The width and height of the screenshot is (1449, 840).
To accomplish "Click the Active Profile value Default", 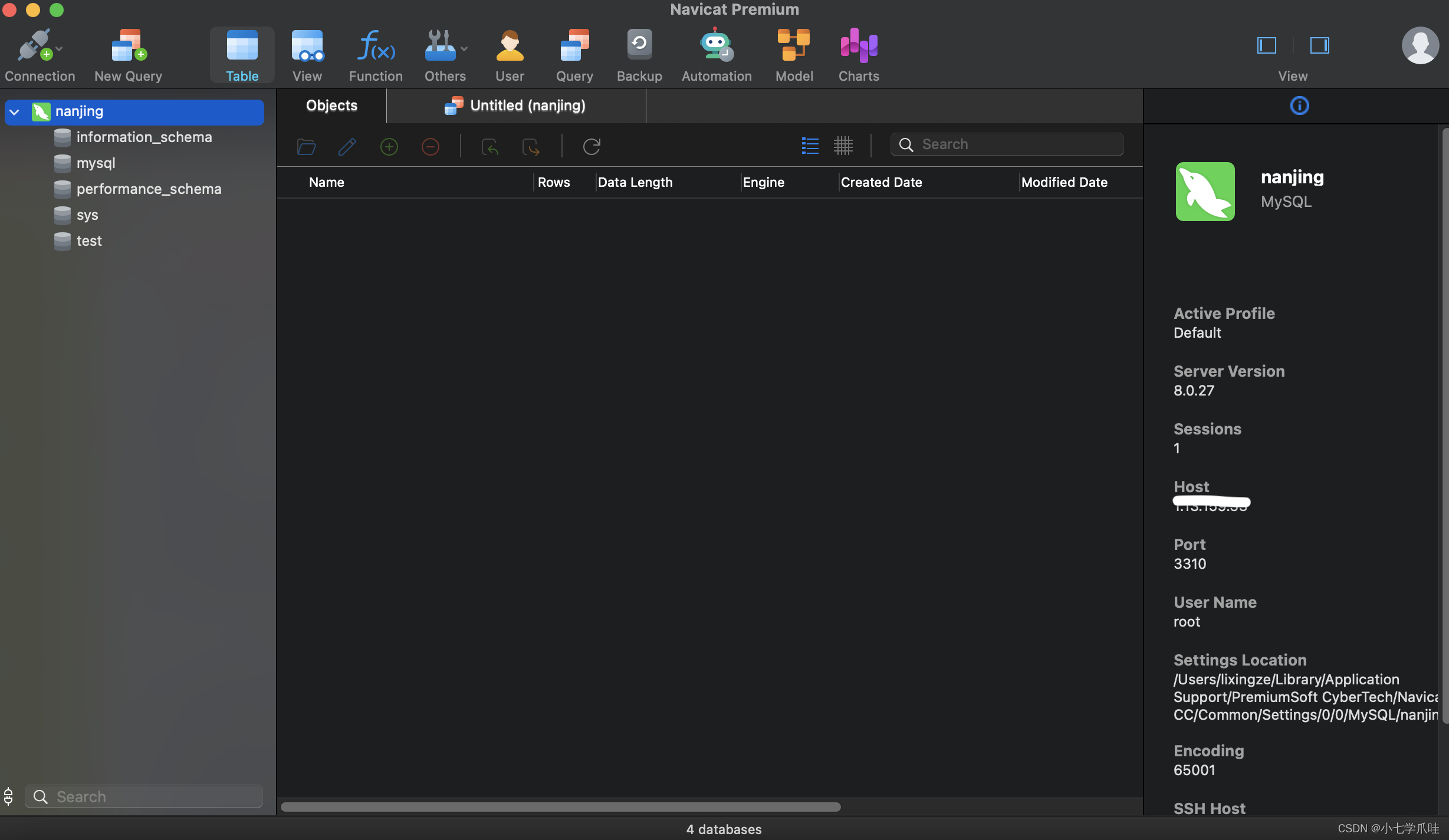I will coord(1197,332).
